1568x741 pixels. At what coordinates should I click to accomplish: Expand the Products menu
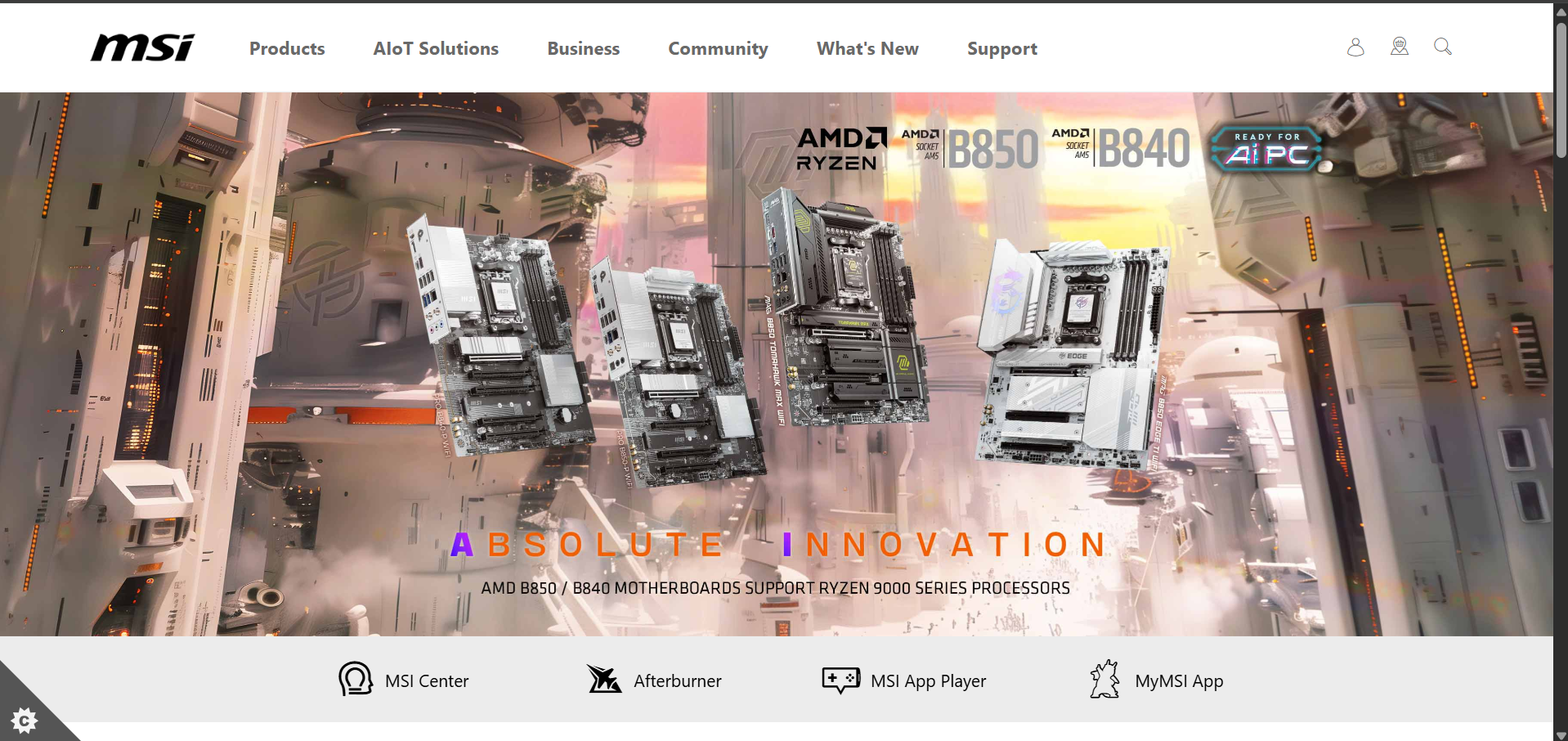click(287, 49)
